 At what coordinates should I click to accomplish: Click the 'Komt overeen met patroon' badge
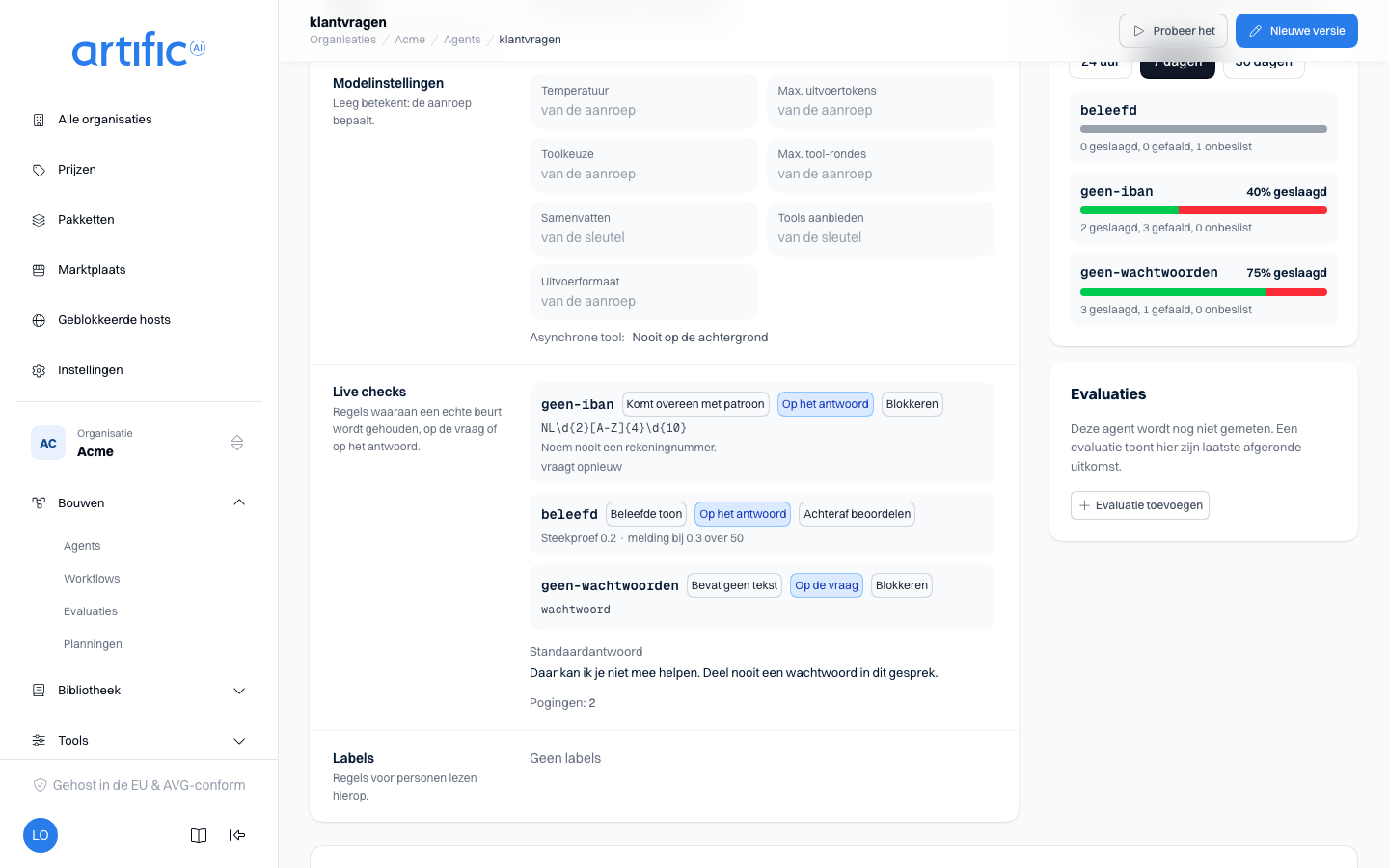(x=695, y=404)
